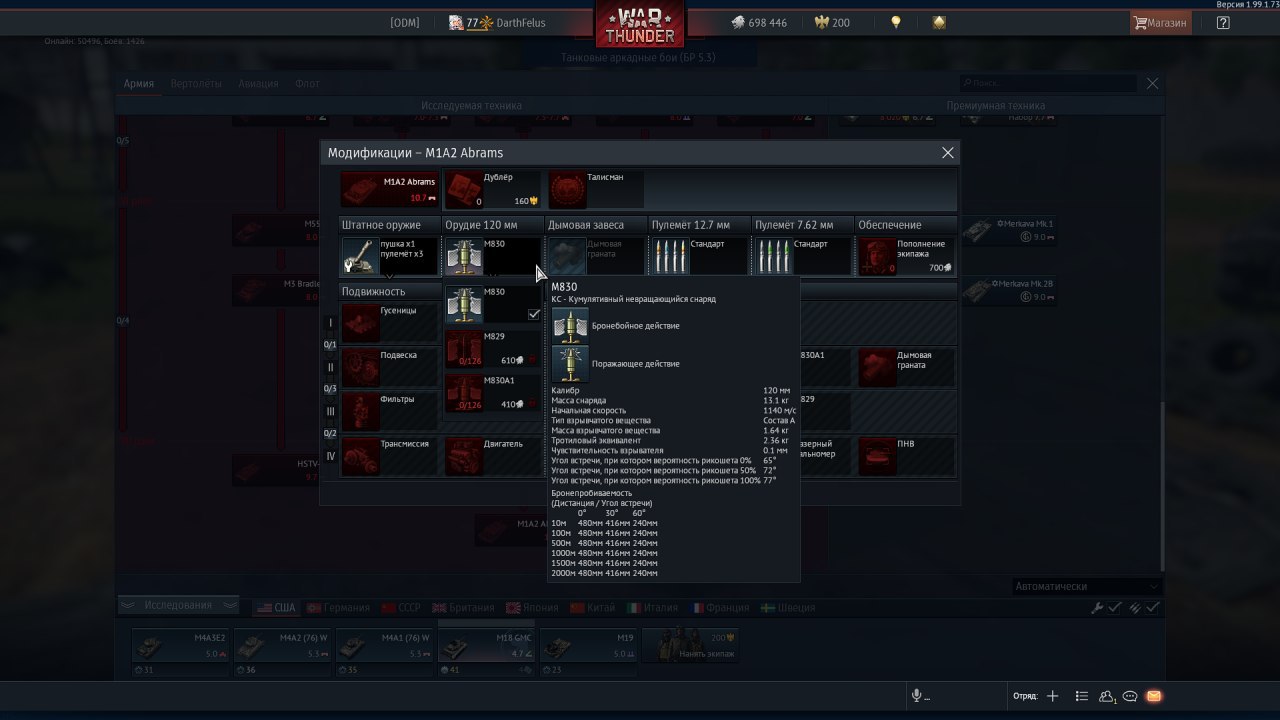The image size is (1280, 720).
Task: Select the Гусеницы tracks modification
Action: pyautogui.click(x=390, y=323)
